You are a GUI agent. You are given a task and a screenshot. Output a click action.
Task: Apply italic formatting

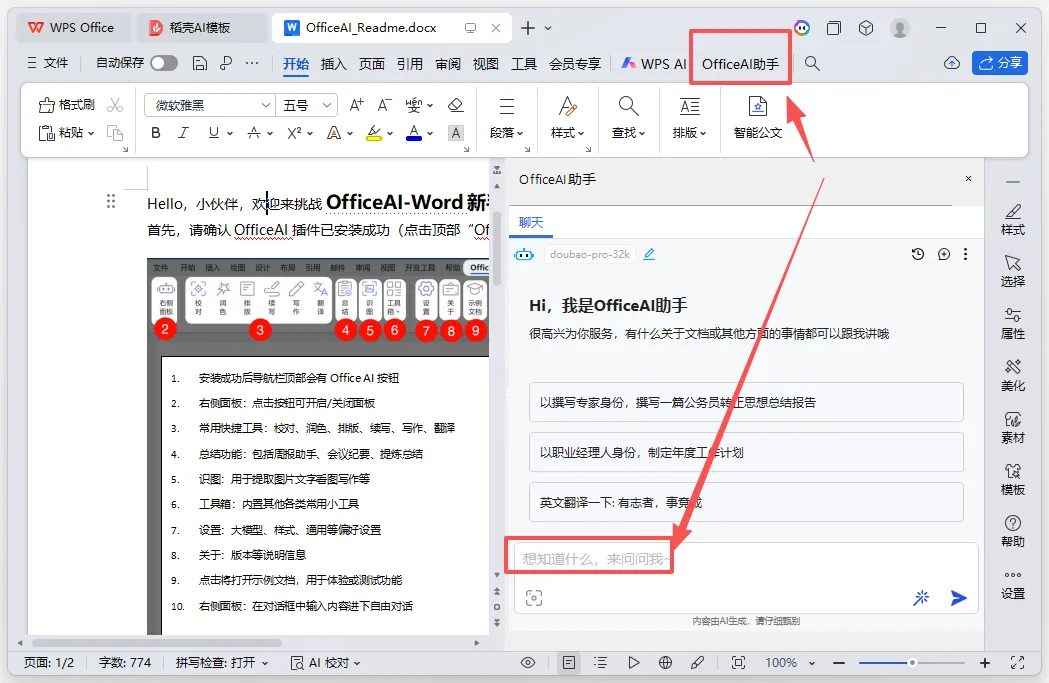[x=183, y=133]
